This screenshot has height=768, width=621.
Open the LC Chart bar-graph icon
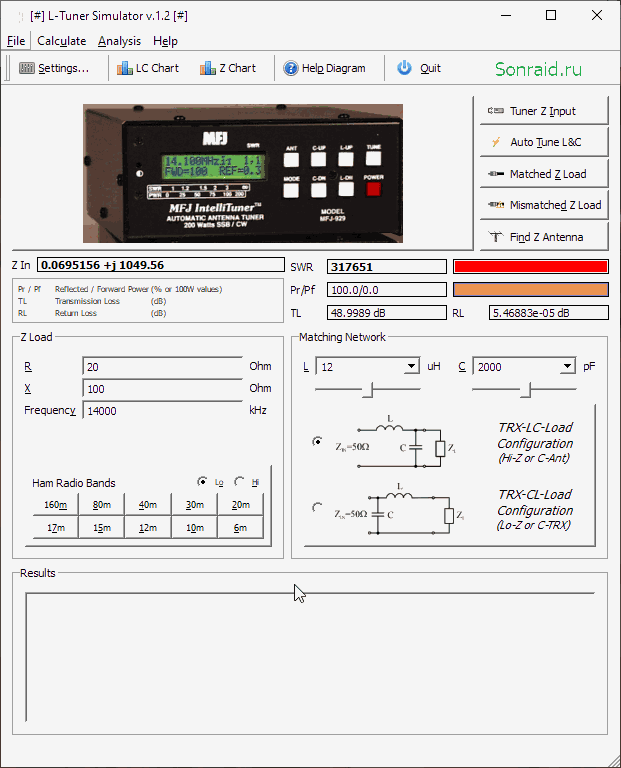click(x=124, y=68)
